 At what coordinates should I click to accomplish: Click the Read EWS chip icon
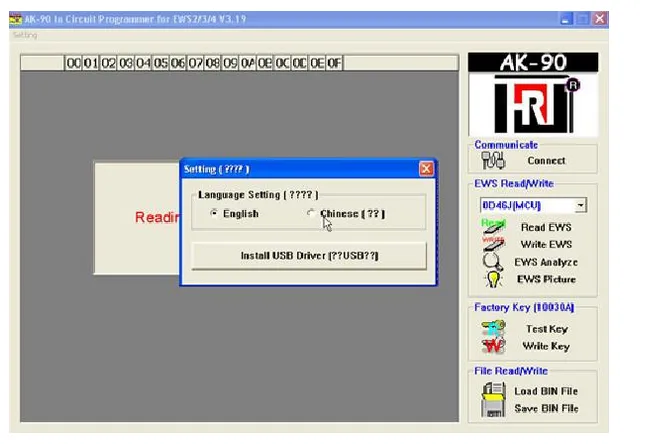493,226
